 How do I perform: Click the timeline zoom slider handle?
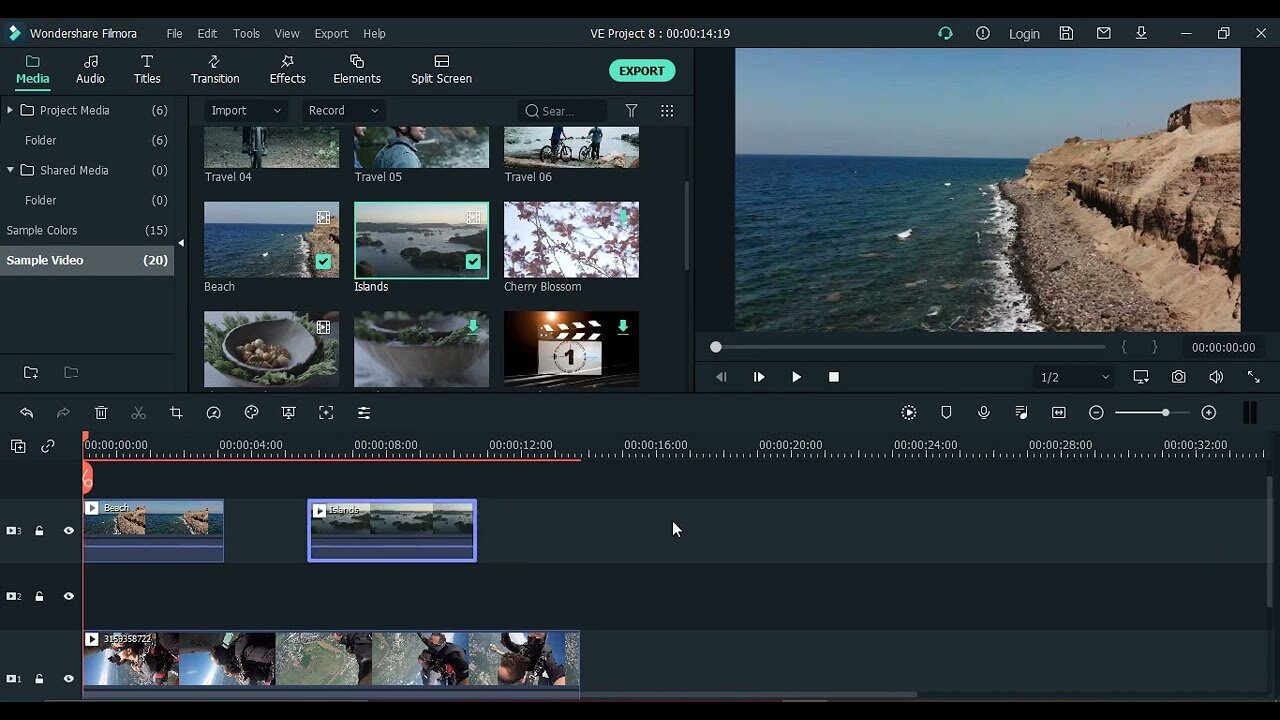pos(1165,412)
